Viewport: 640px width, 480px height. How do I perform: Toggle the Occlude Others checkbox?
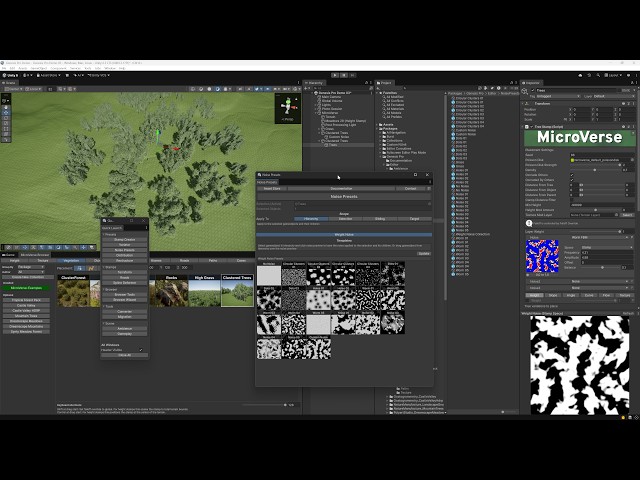(x=572, y=175)
